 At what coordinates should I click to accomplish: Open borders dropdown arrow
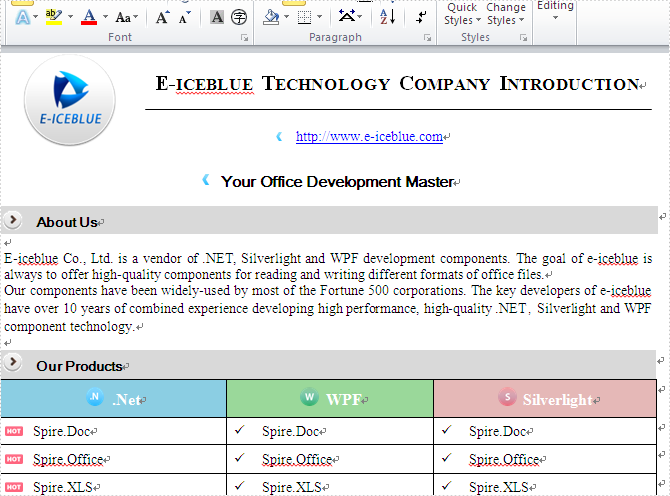click(319, 17)
